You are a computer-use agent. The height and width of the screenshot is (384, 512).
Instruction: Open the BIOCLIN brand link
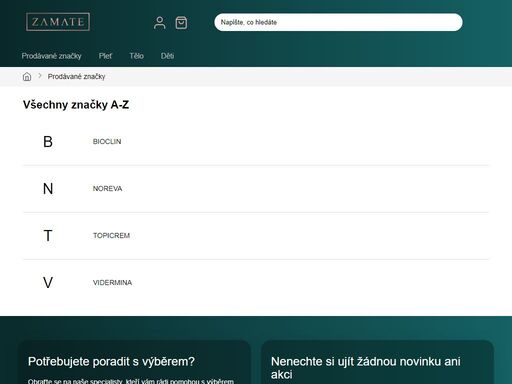coord(107,142)
